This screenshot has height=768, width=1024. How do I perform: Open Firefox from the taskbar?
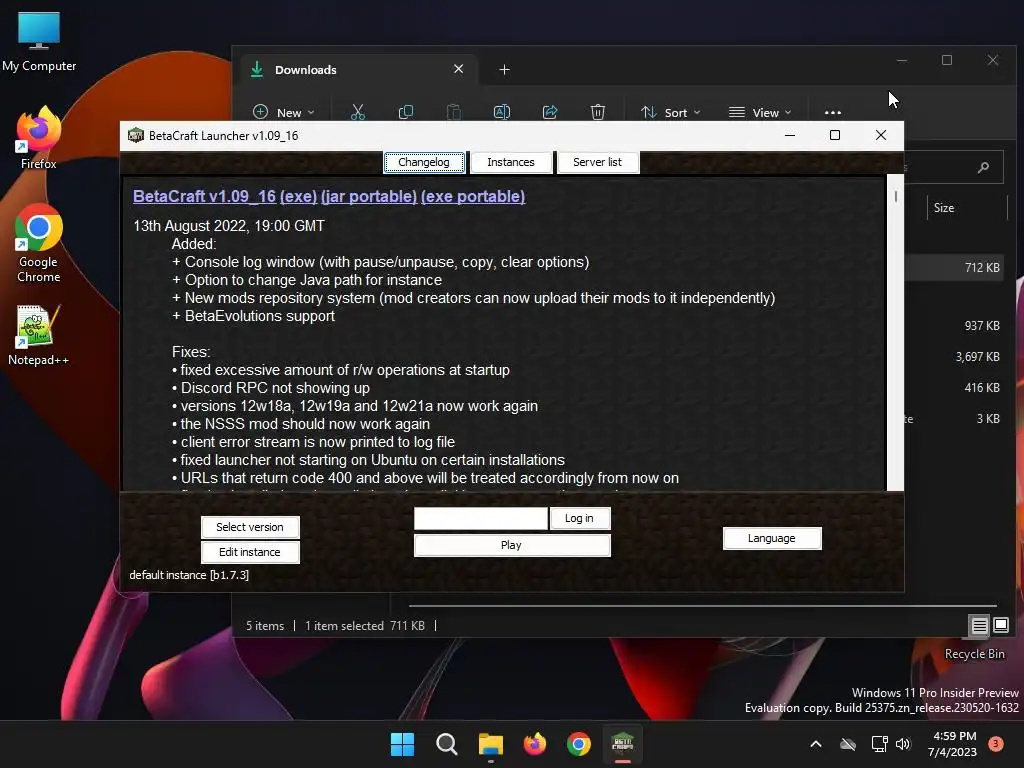click(535, 744)
